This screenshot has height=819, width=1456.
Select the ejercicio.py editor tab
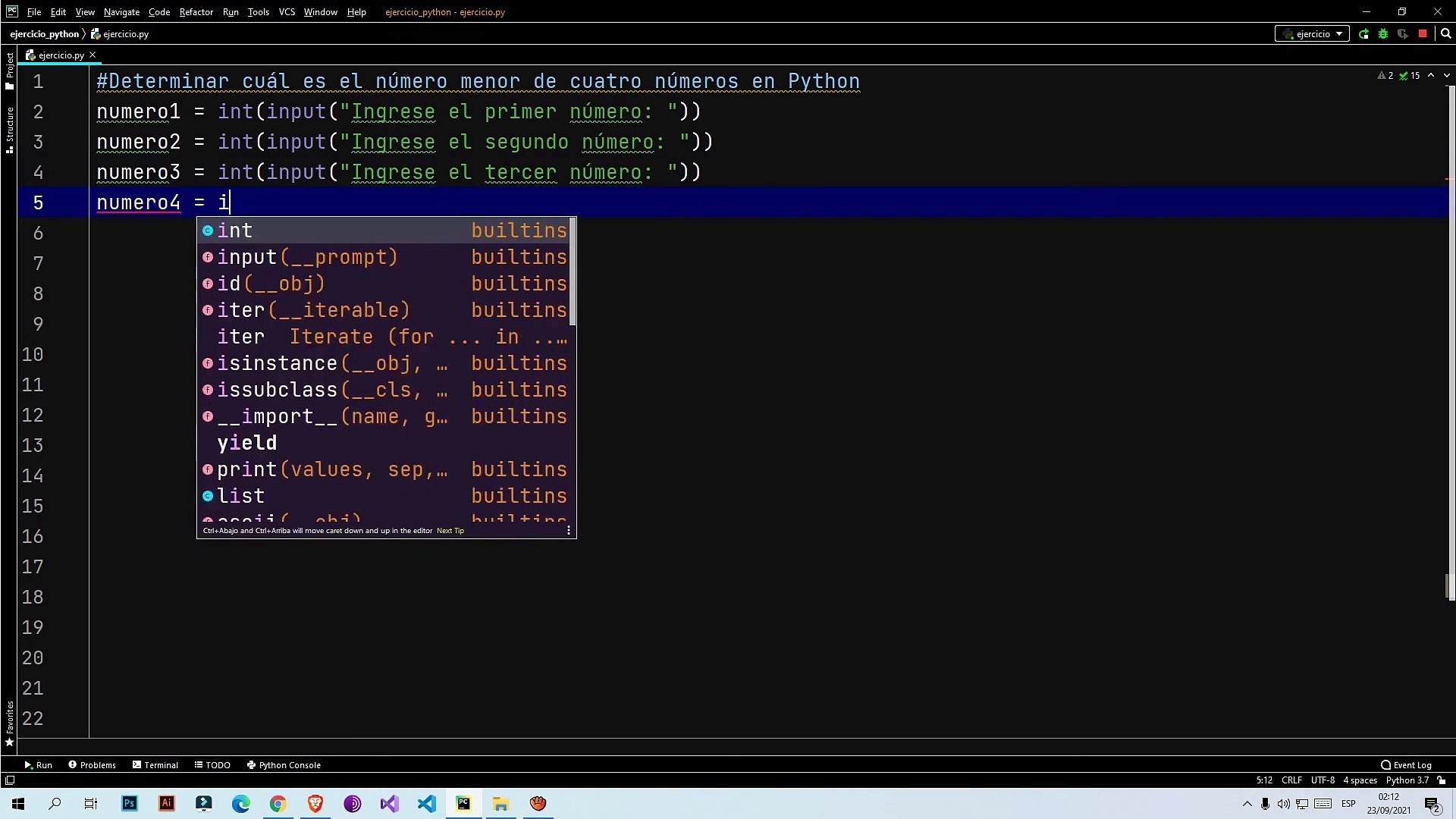coord(61,55)
